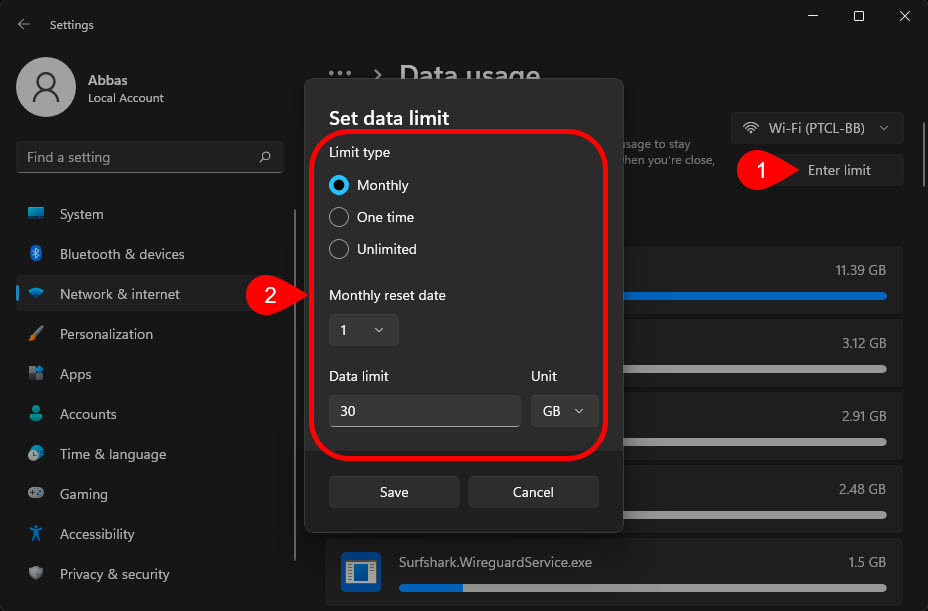Minimize the Settings window
Viewport: 928px width, 611px height.
tap(813, 17)
